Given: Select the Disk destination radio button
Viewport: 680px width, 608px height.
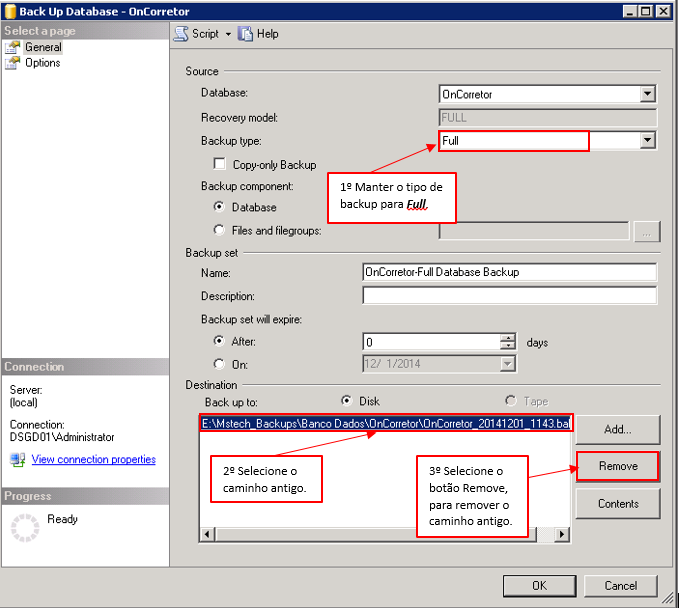Looking at the screenshot, I should click(346, 401).
